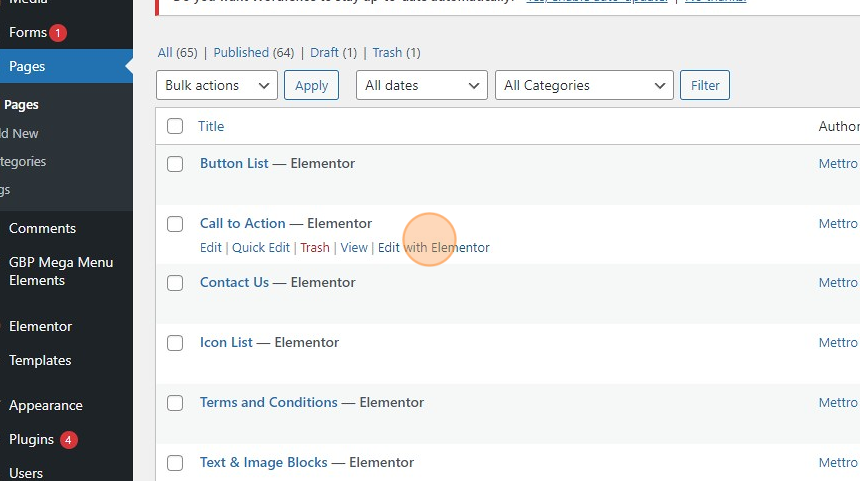Viewport: 860px width, 481px height.
Task: Sort the list by Title column
Action: coord(211,126)
